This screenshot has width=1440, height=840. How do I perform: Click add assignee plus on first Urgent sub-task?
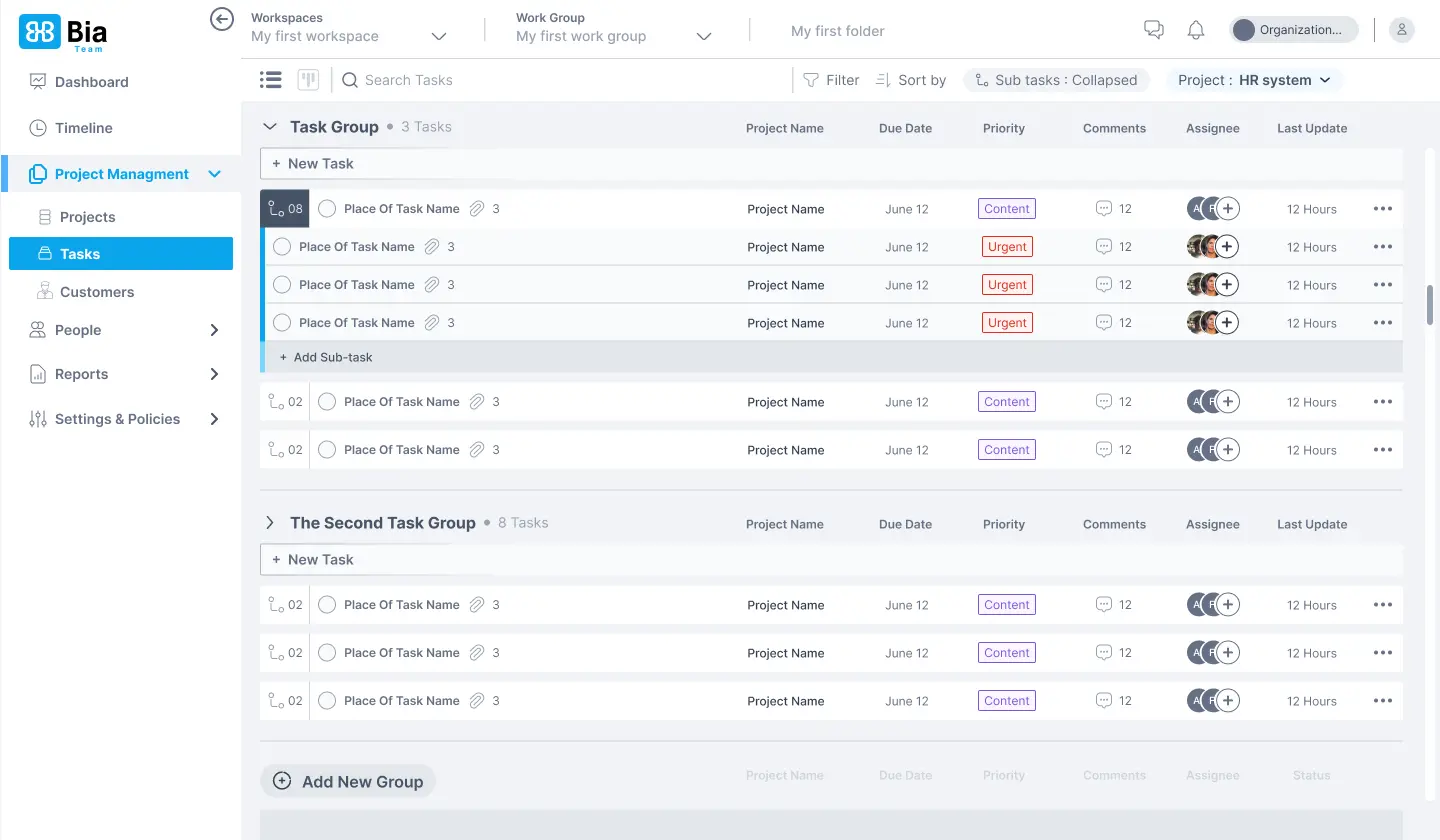coord(1227,247)
